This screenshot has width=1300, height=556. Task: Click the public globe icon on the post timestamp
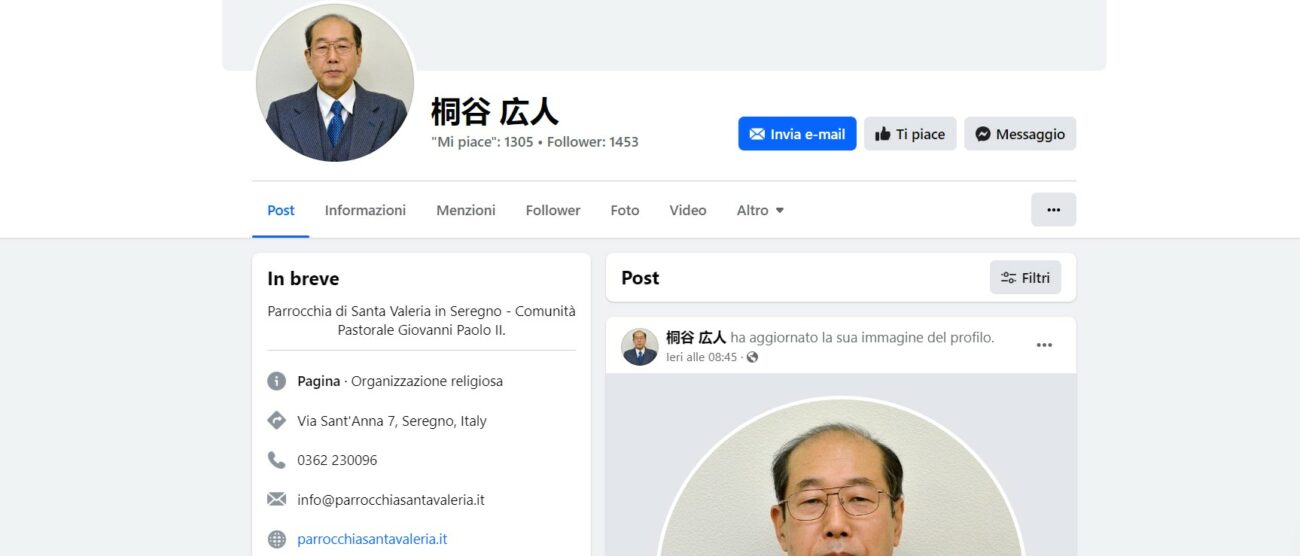[x=752, y=357]
